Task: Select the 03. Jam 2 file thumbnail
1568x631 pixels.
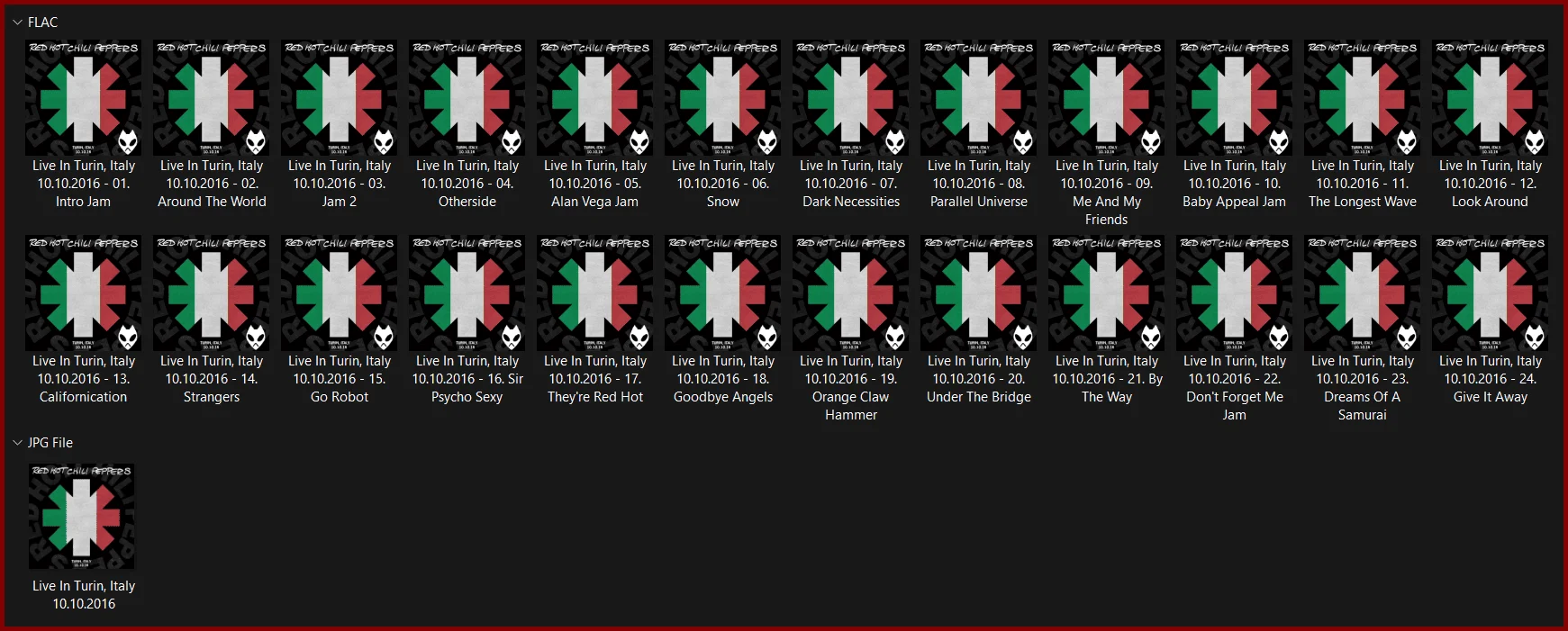Action: point(340,98)
